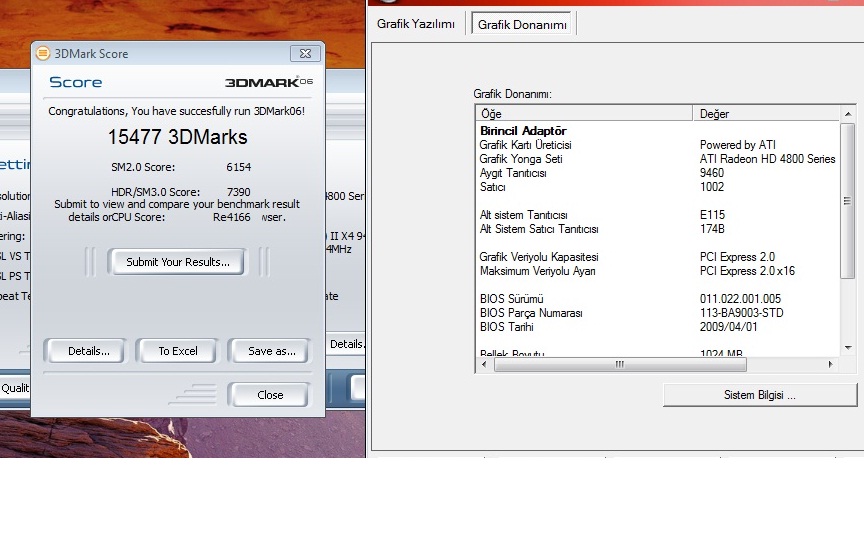Image resolution: width=864 pixels, height=540 pixels.
Task: Click the HDR/SM3.0 Score value 7390
Action: point(239,192)
